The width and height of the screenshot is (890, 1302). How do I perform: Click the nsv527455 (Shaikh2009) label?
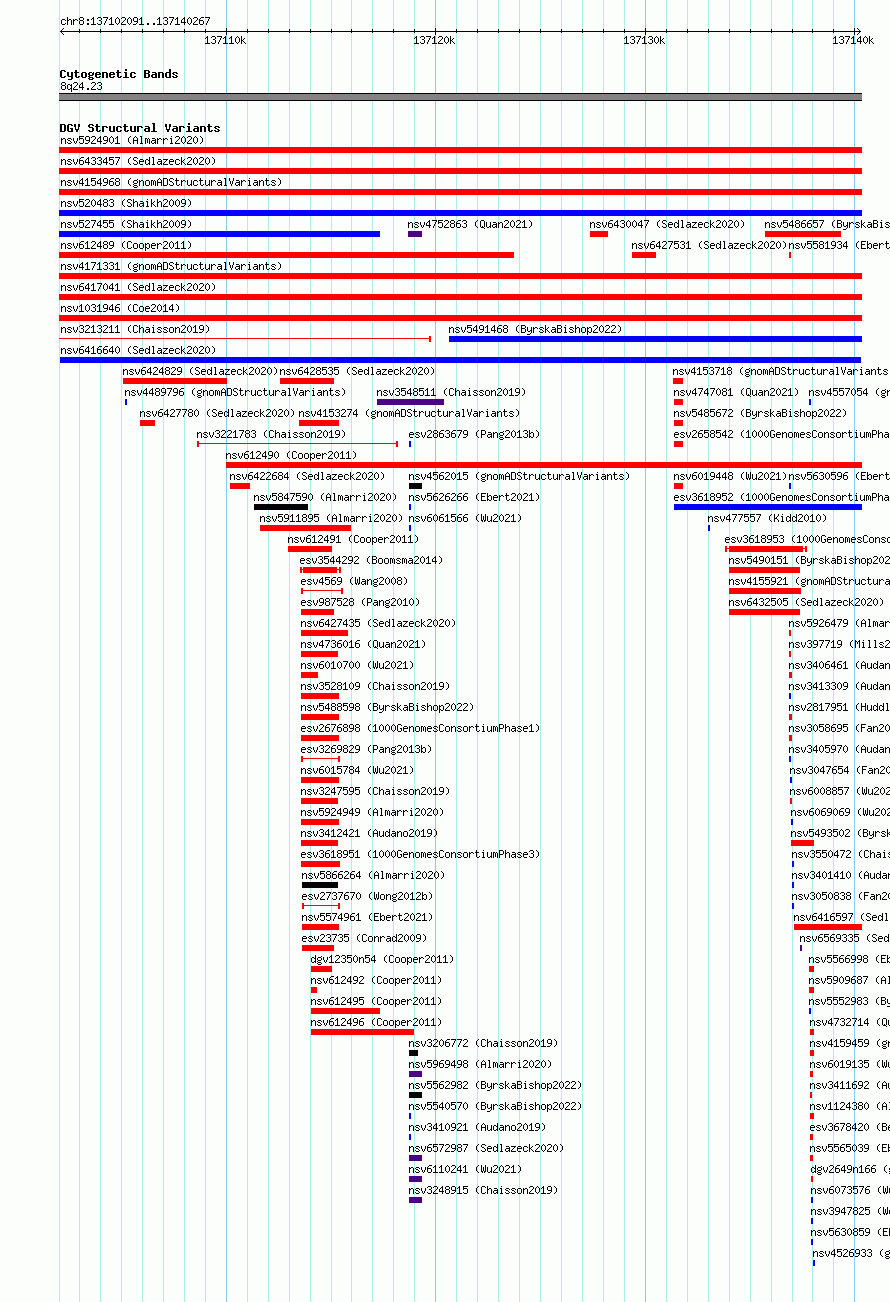[126, 224]
